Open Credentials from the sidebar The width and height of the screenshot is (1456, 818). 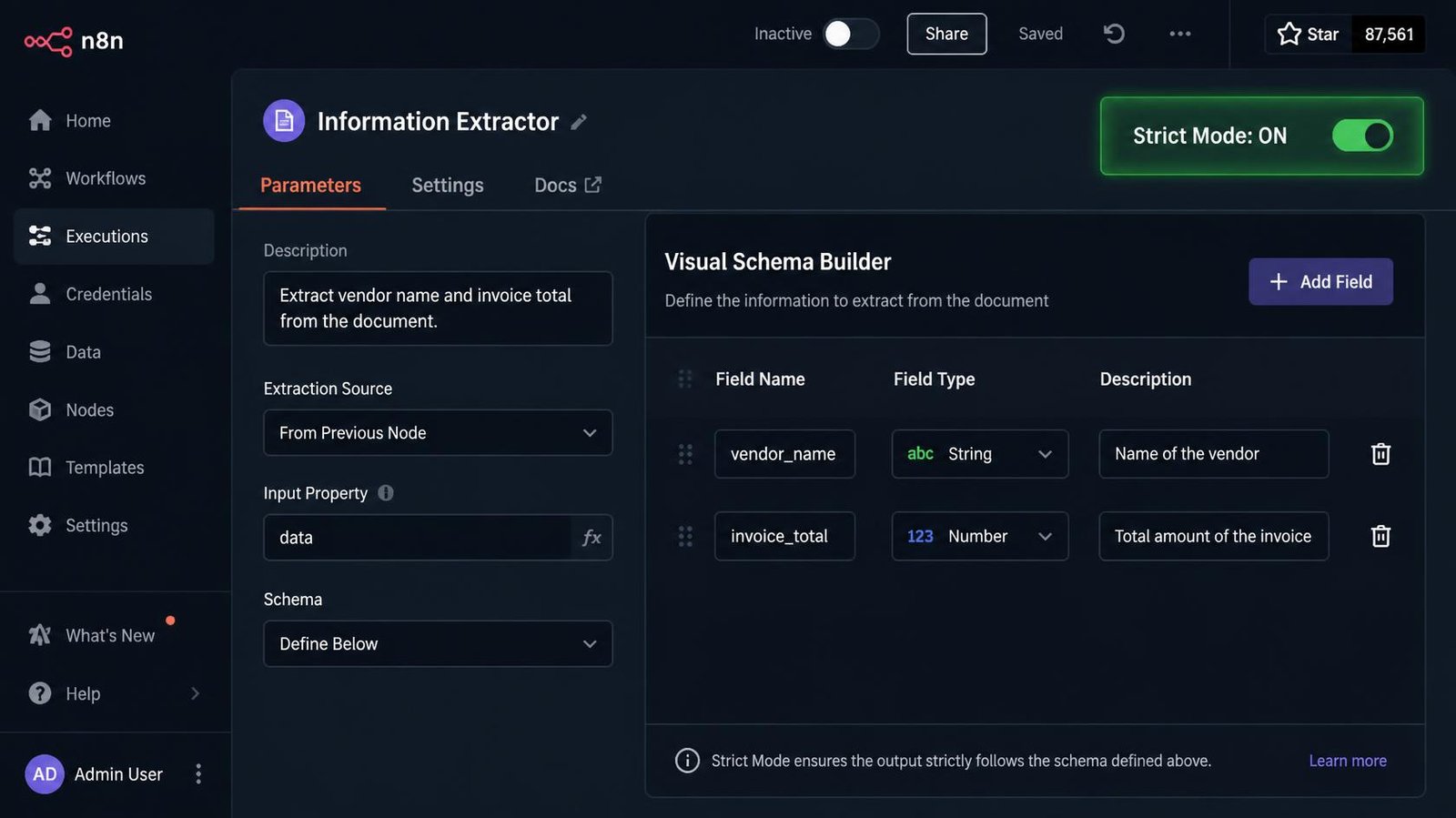click(114, 294)
